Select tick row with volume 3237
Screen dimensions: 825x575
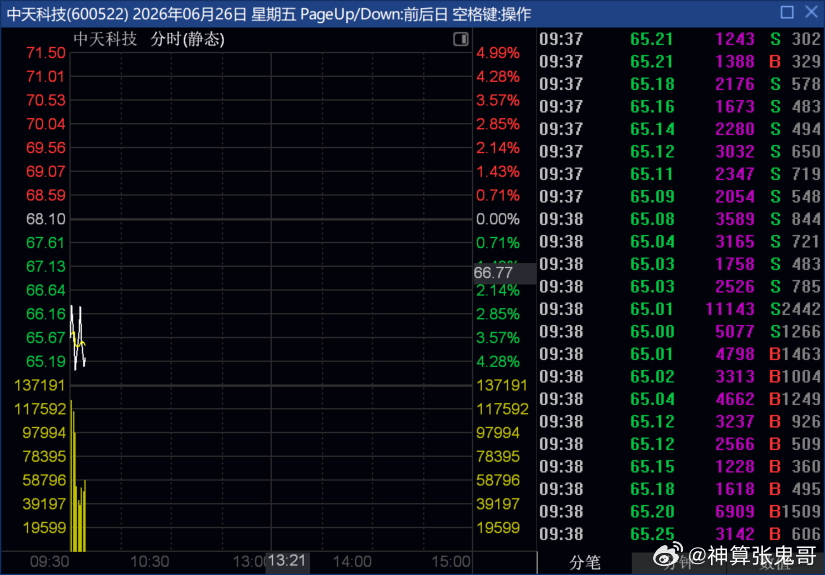coord(680,421)
